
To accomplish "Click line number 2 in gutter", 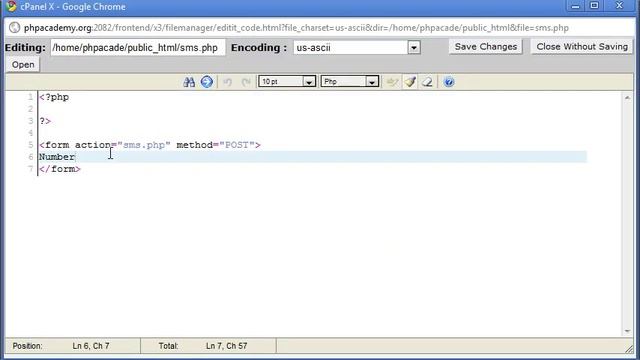I will click(x=30, y=109).
